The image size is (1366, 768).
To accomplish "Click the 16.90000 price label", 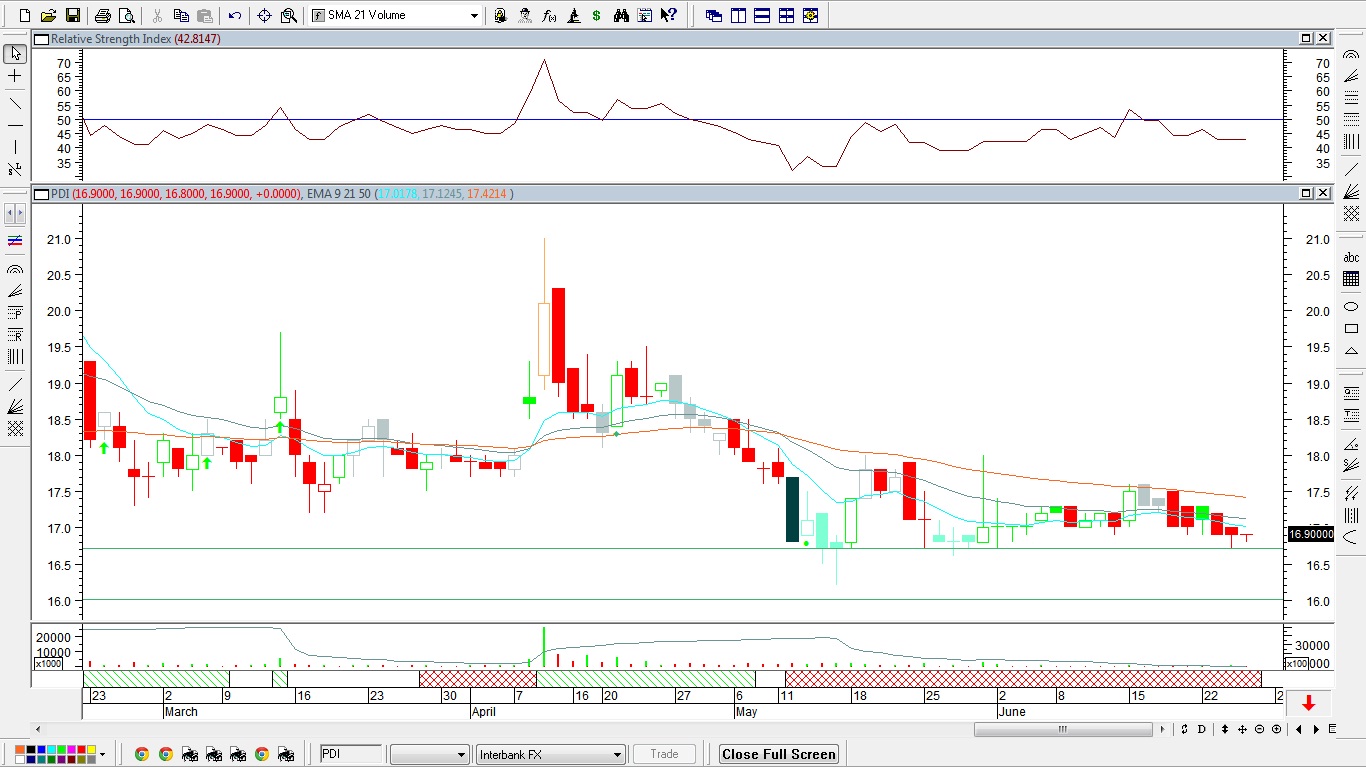I will (1311, 535).
